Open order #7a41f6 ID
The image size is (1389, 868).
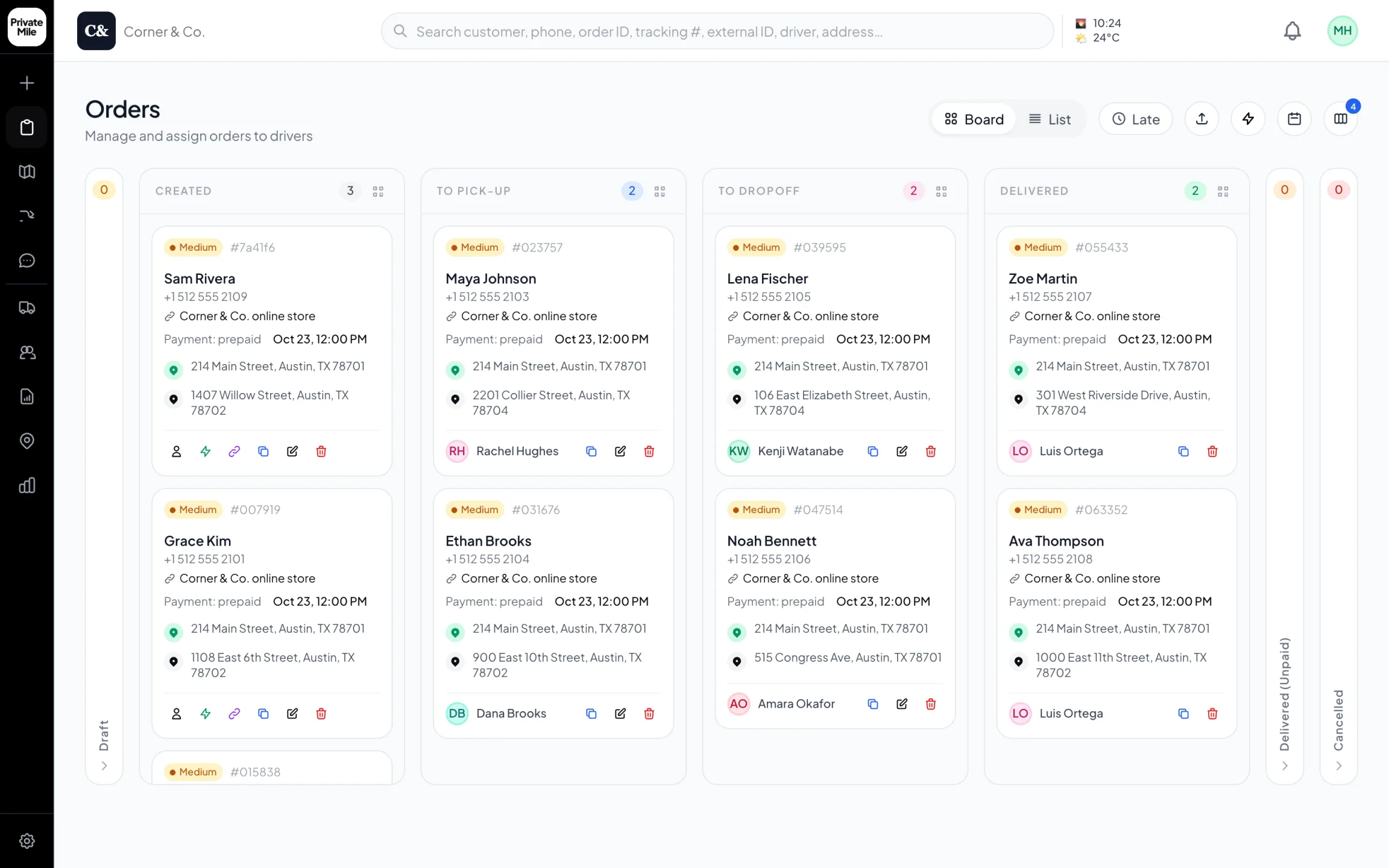pyautogui.click(x=253, y=248)
